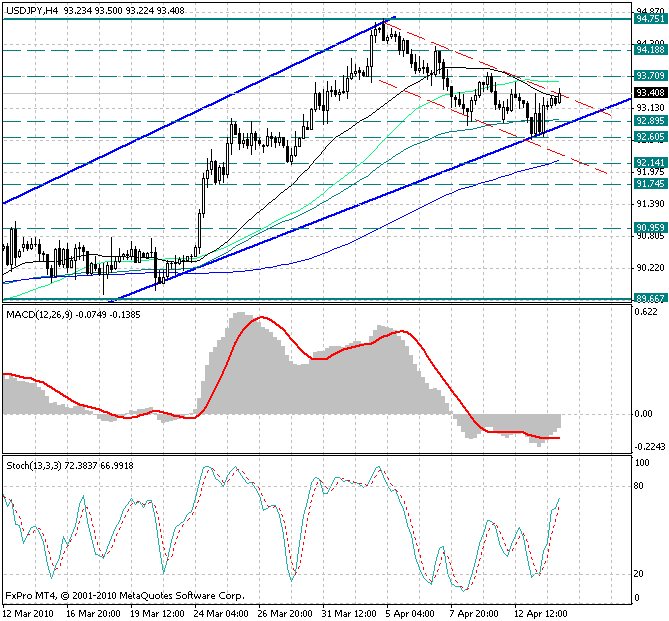Select the upper thick blue channel trendline
This screenshot has width=669, height=621.
[201, 110]
